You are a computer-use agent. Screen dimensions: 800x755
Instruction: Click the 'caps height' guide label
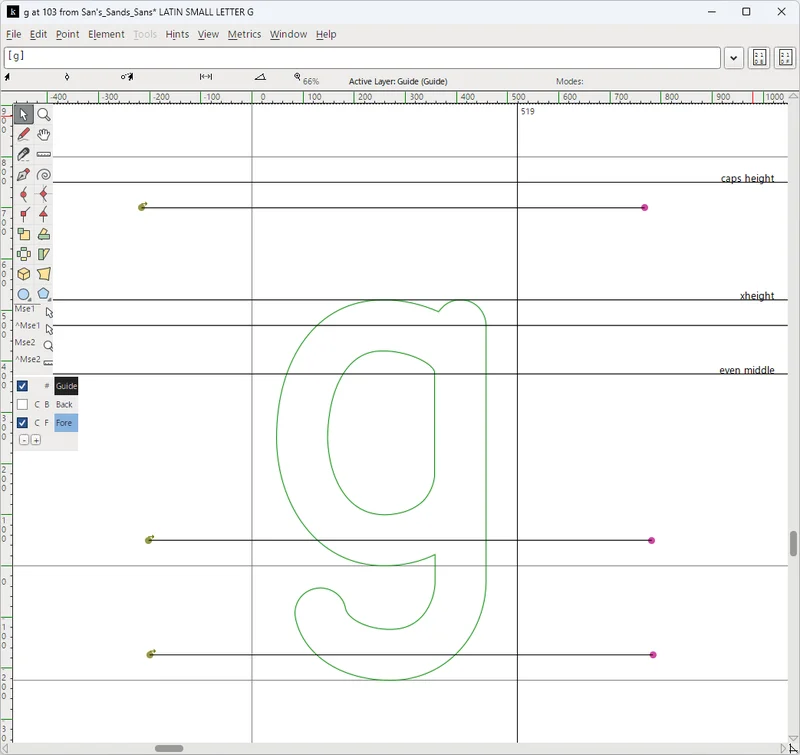pos(747,178)
